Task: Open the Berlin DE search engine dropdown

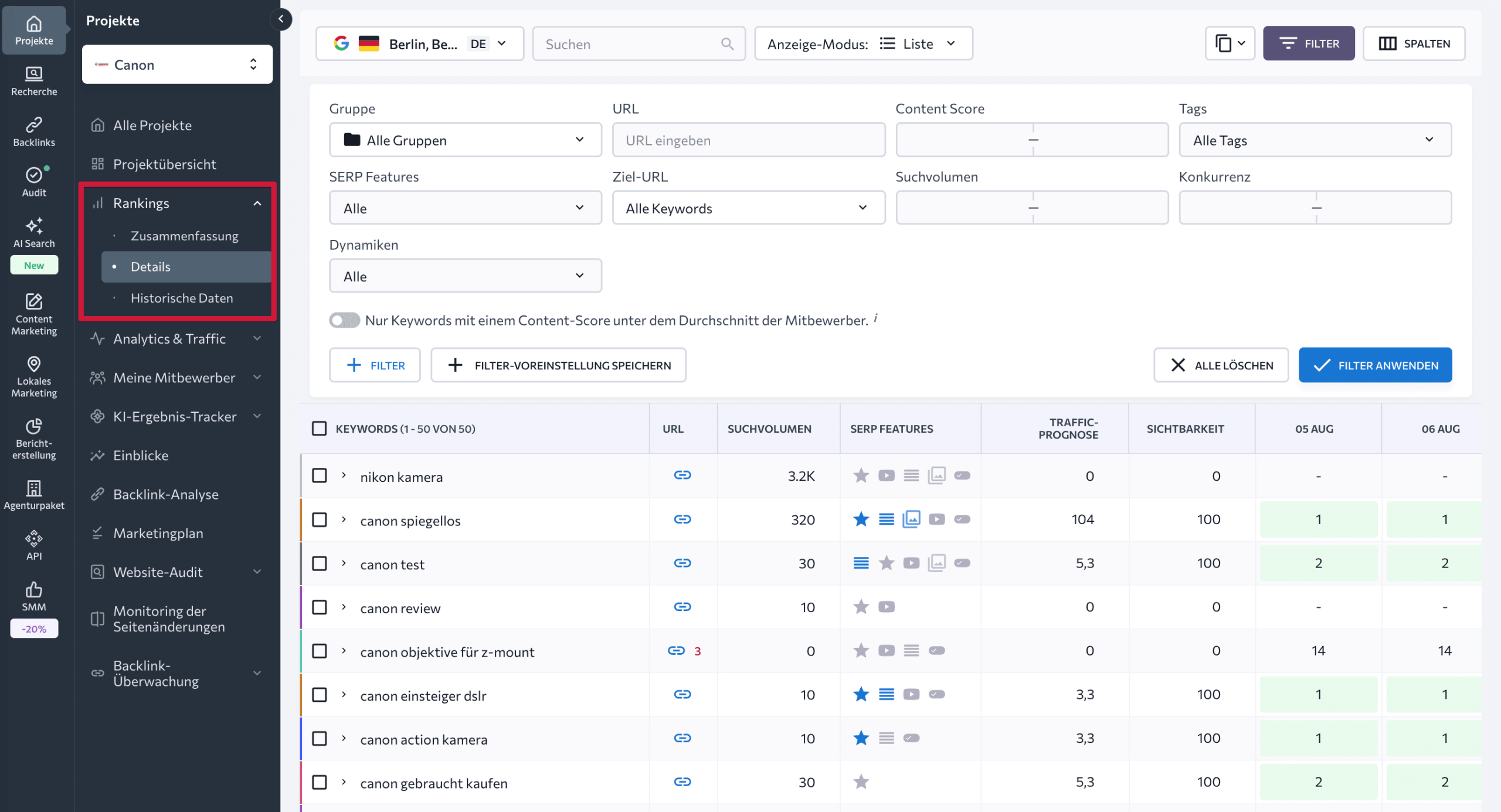Action: click(x=420, y=44)
